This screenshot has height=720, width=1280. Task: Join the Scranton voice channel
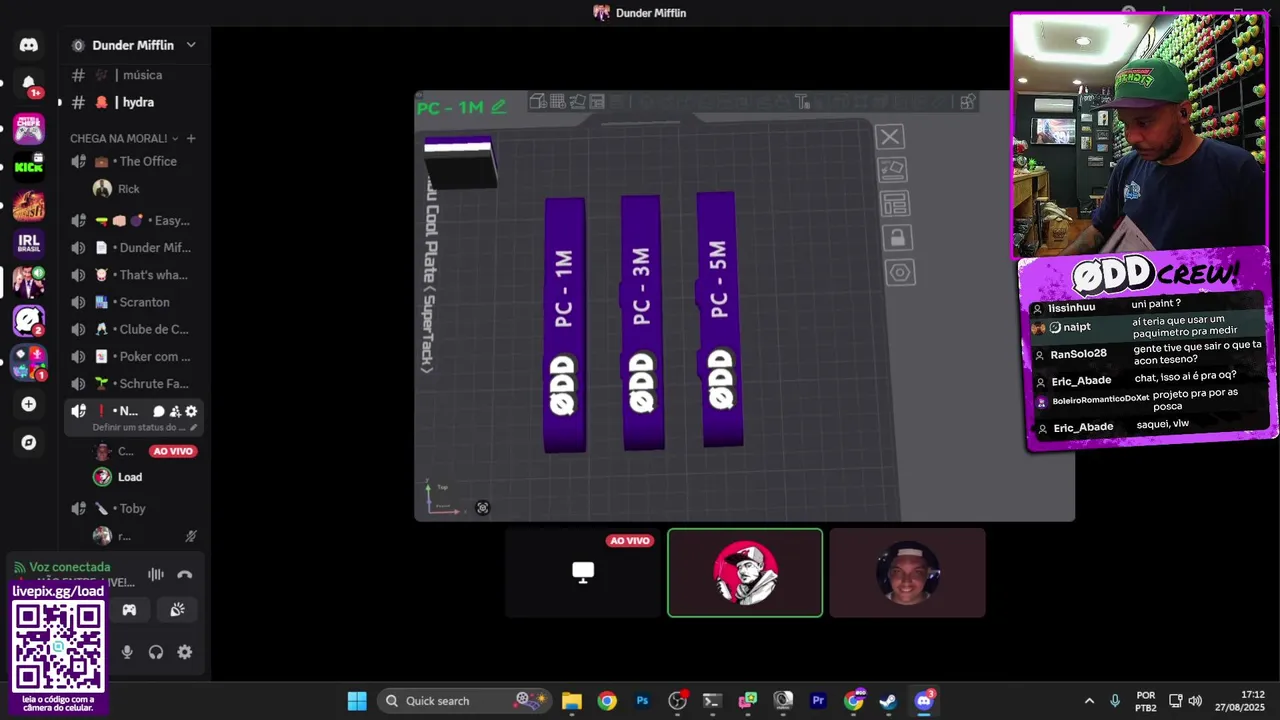pos(134,302)
